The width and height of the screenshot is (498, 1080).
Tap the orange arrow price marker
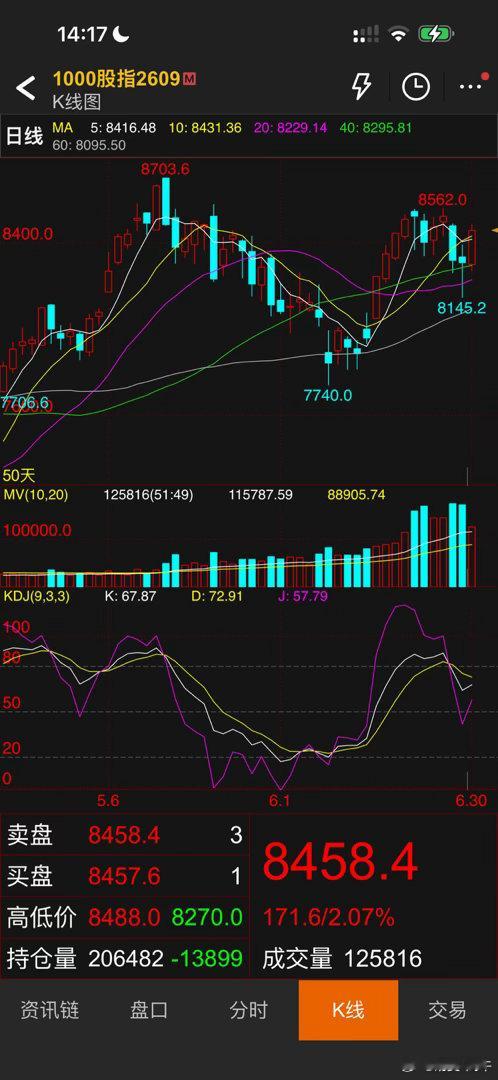[x=494, y=230]
